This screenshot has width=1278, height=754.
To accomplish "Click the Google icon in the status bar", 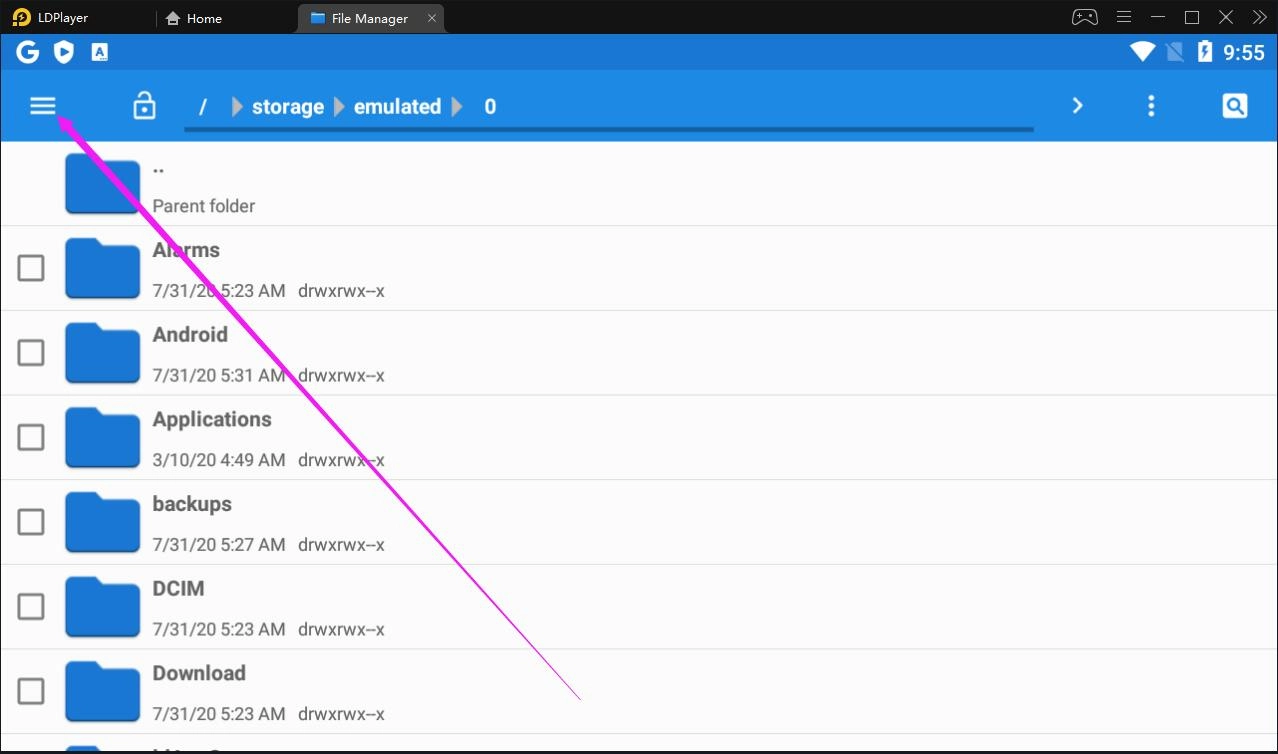I will point(27,51).
